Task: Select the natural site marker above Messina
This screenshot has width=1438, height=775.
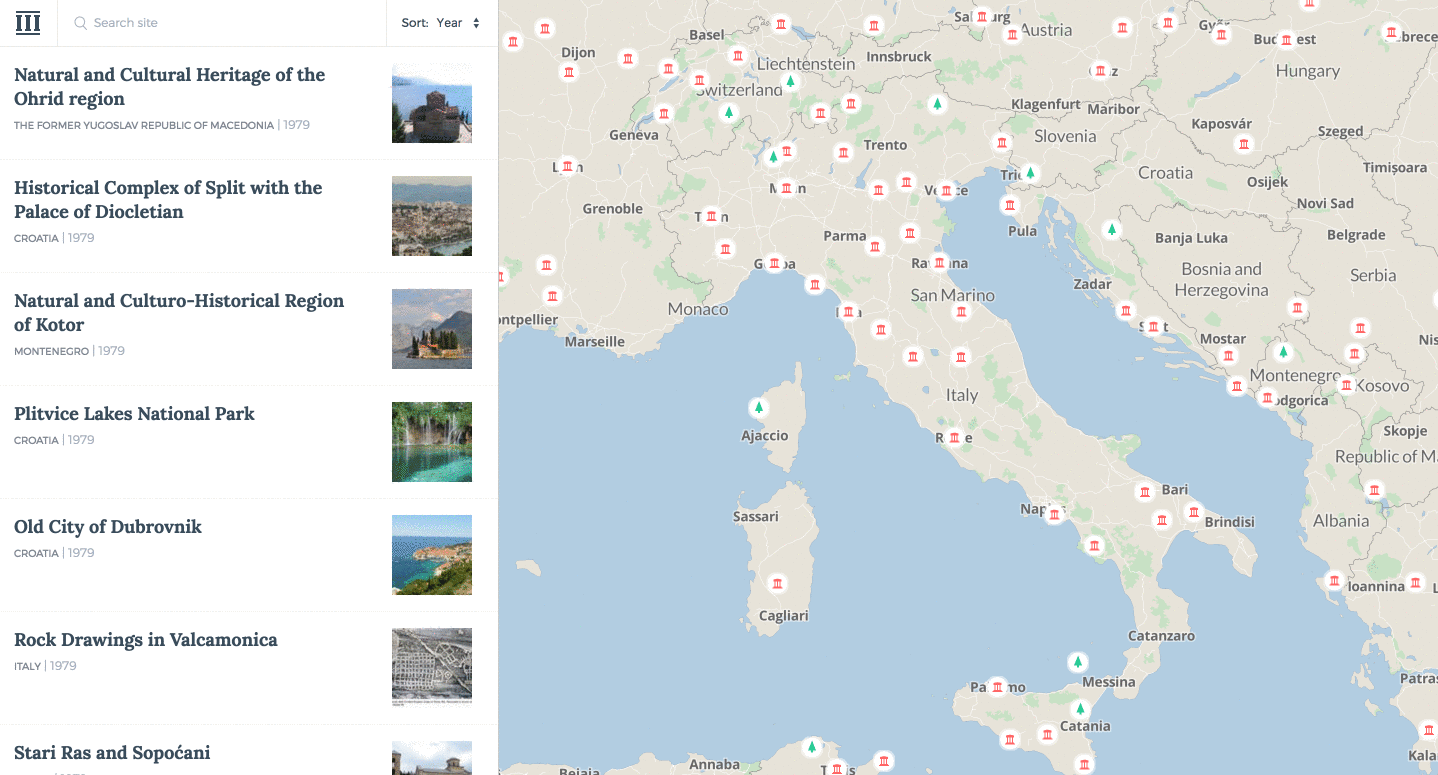Action: [1078, 662]
